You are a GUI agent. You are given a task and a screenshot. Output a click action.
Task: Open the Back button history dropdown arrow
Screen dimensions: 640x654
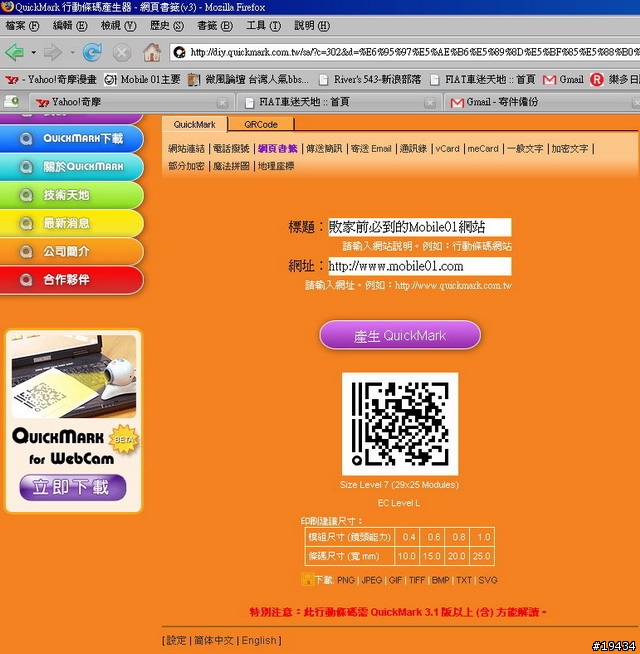pyautogui.click(x=33, y=53)
